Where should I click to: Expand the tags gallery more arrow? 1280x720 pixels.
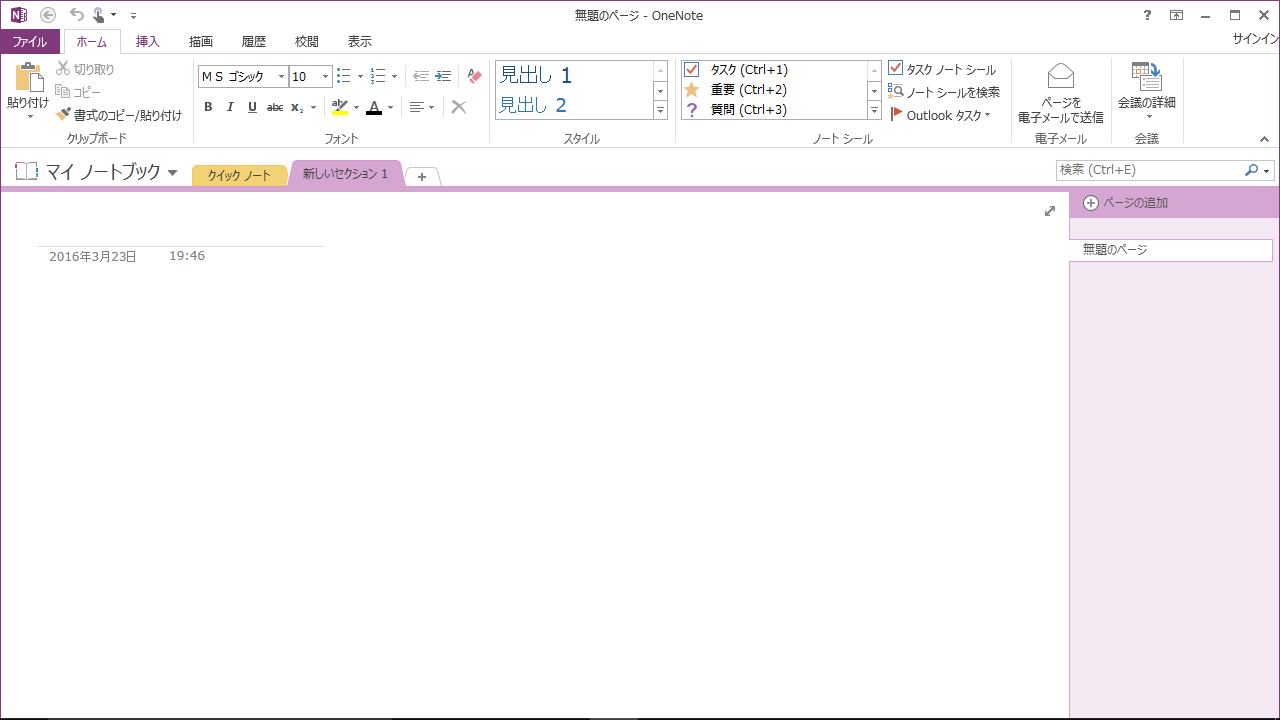(x=874, y=111)
